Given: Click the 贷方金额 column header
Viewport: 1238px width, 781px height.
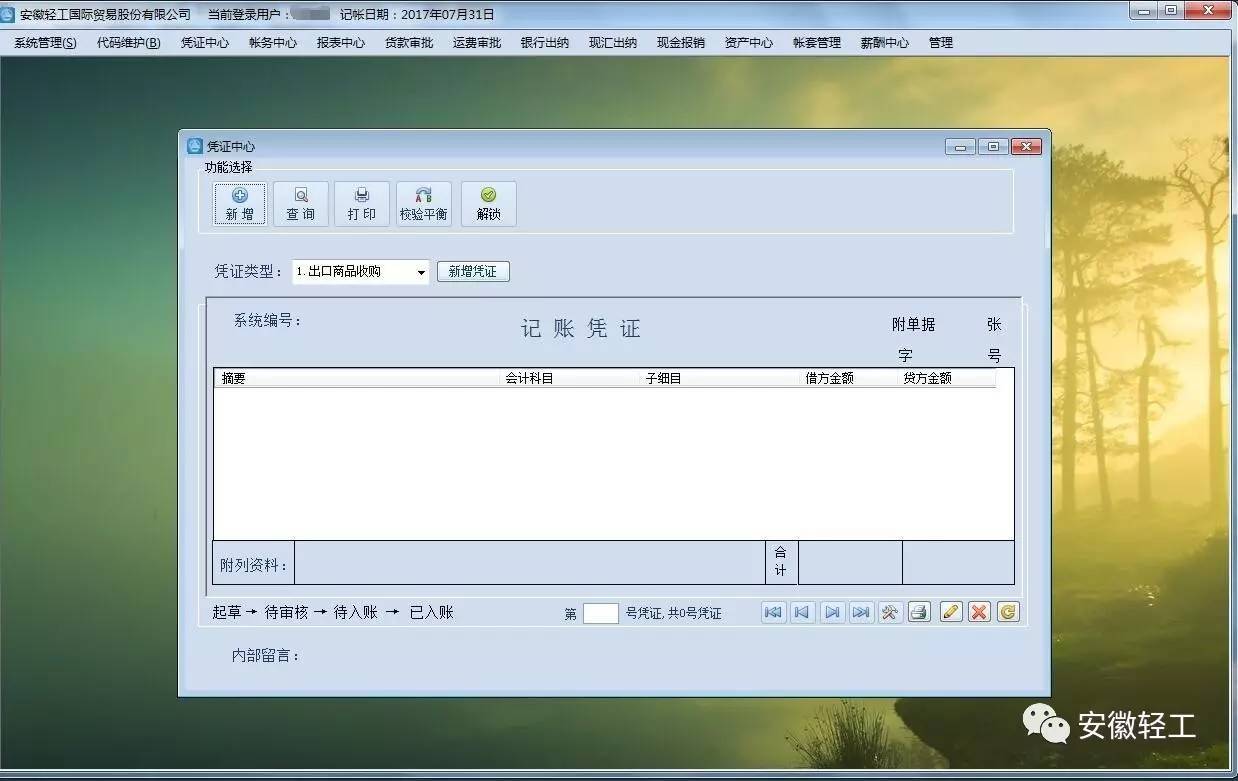Looking at the screenshot, I should [x=947, y=378].
